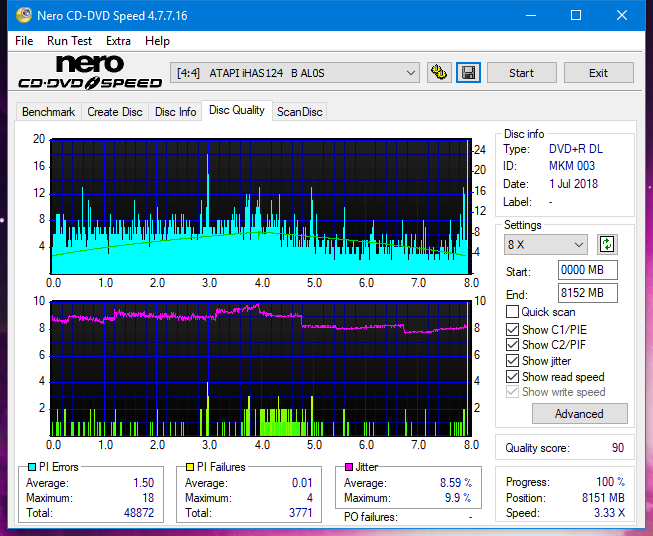This screenshot has height=536, width=653.
Task: Click the Nero CD-DVD Speed logo
Action: coord(90,72)
